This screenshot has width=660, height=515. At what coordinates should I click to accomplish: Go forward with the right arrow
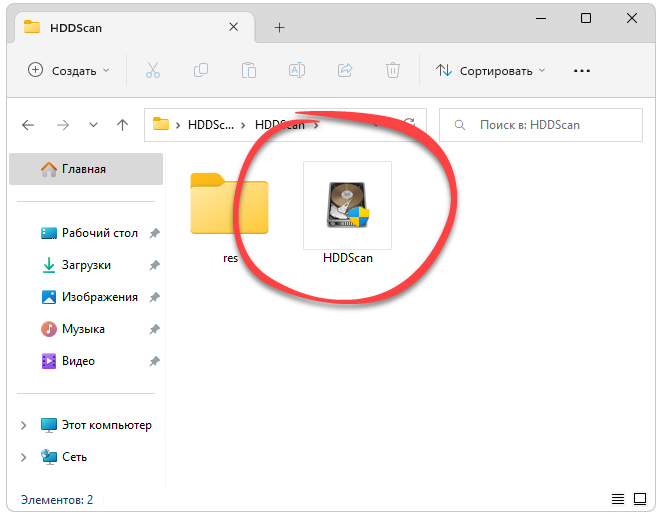click(x=63, y=125)
